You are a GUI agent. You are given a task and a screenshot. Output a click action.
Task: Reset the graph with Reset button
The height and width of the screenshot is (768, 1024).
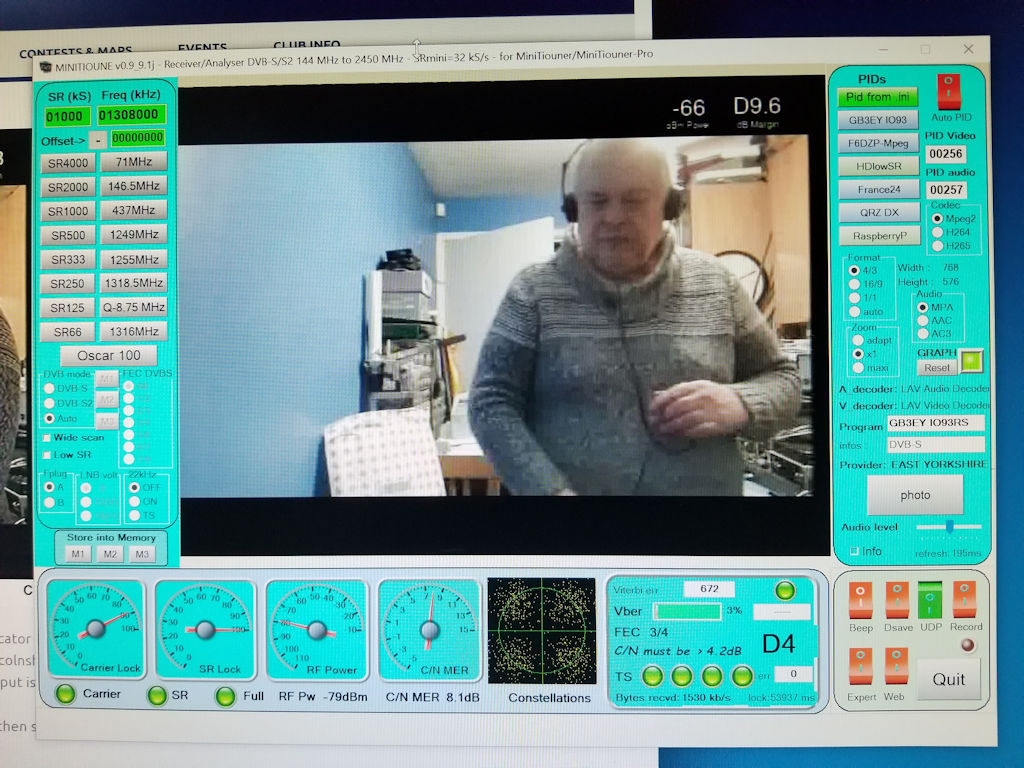[937, 367]
